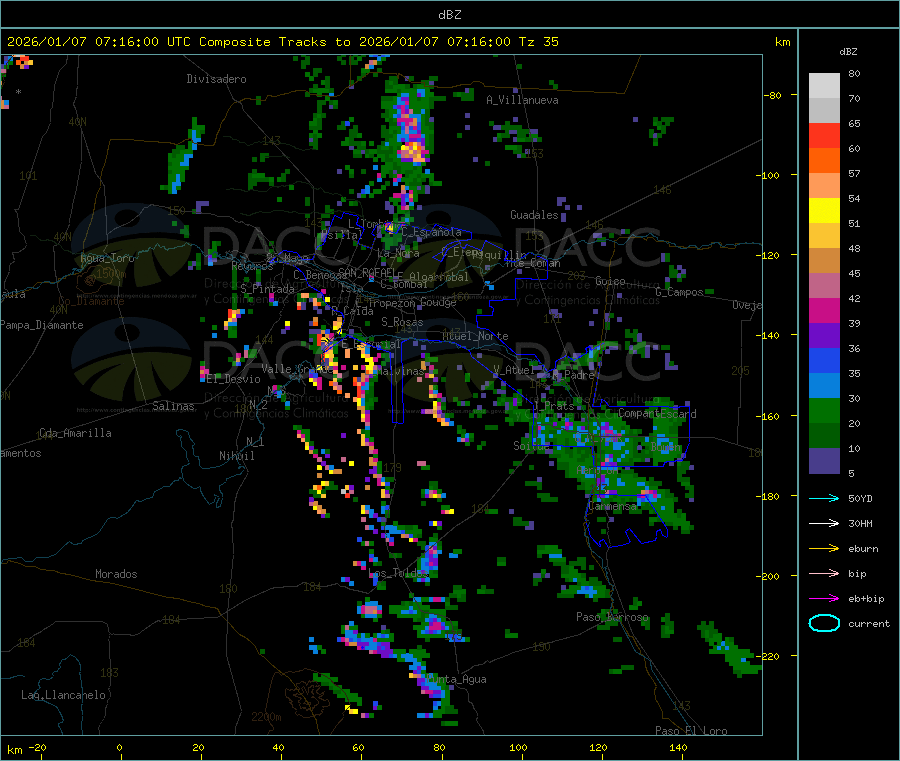Click the '-20' tick on bottom km axis

click(x=38, y=747)
